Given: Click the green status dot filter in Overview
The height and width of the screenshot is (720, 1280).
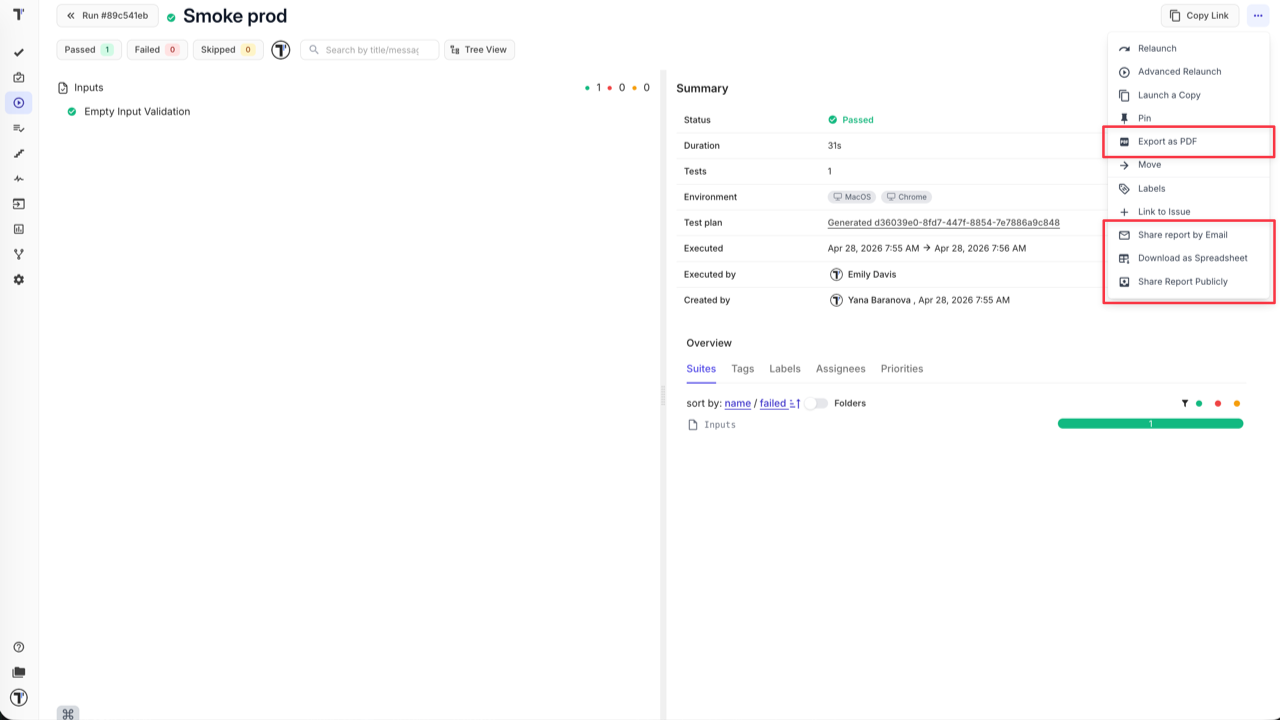Looking at the screenshot, I should [x=1199, y=404].
